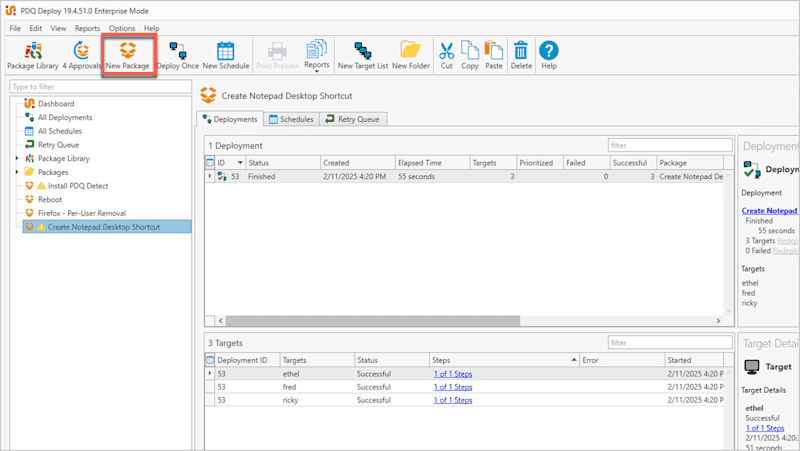Screen dimensions: 800x451
Task: Open the Reports toolbar dropdown
Action: pos(316,56)
